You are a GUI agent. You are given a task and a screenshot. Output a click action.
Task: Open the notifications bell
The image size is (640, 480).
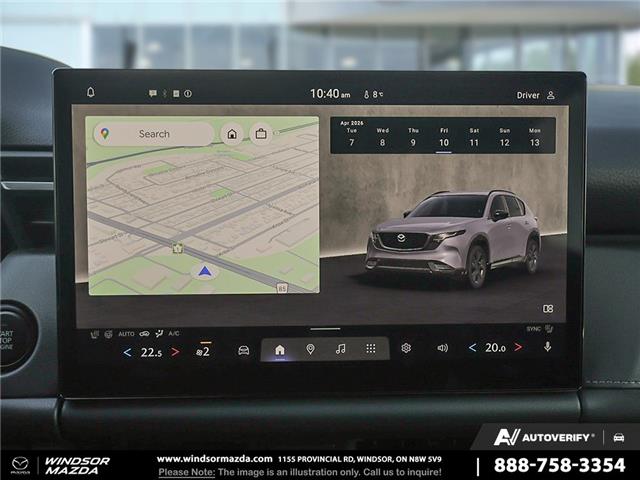[x=91, y=92]
